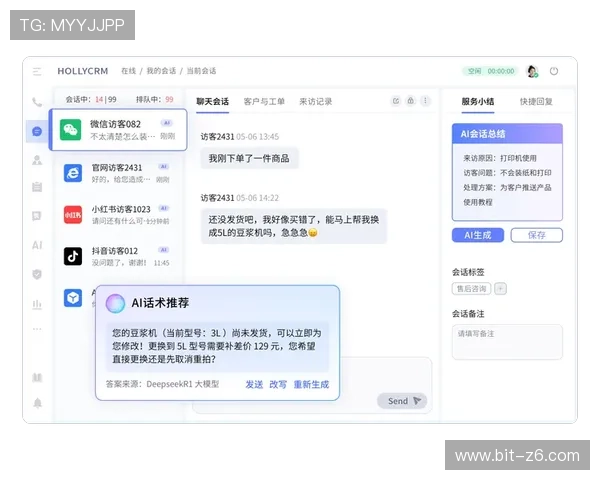Open the three-dot more sidebar icon
The image size is (600, 480).
[x=37, y=329]
